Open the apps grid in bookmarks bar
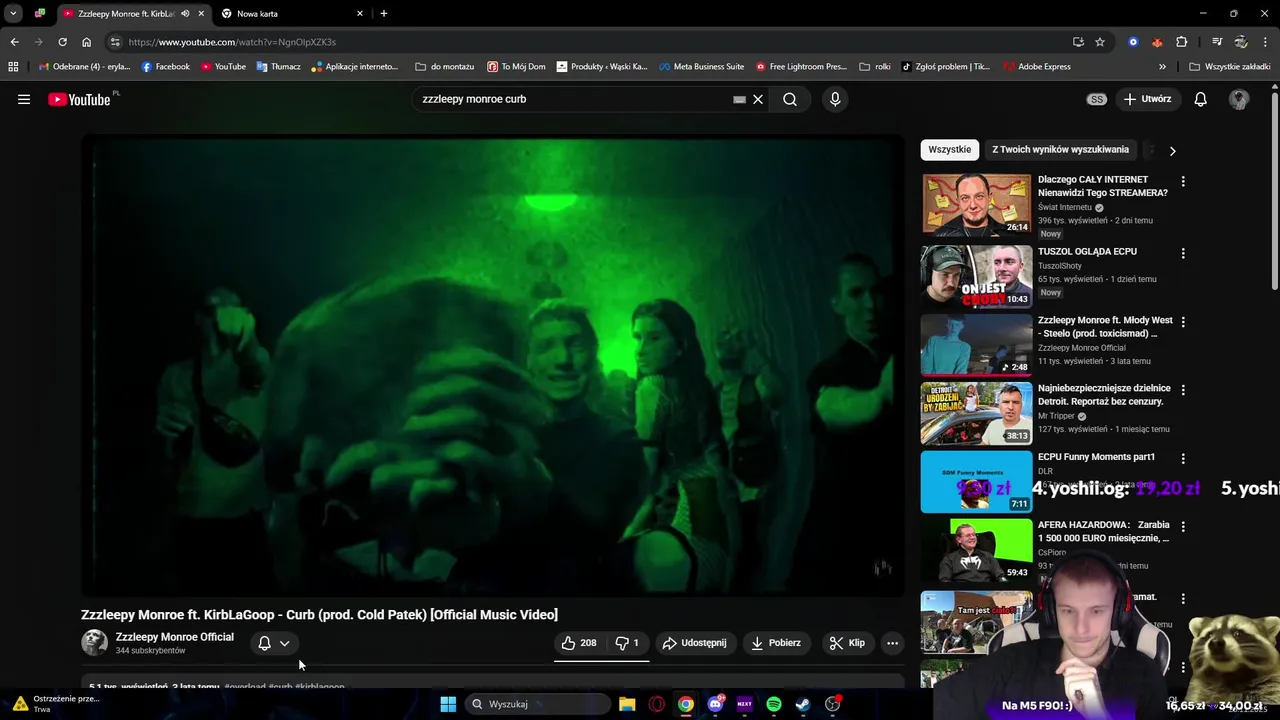 click(x=13, y=67)
